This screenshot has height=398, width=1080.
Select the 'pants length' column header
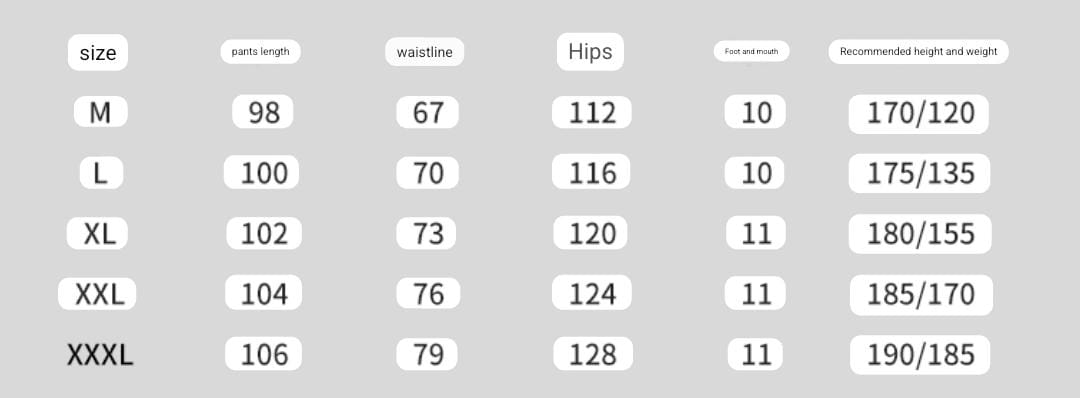tap(260, 52)
